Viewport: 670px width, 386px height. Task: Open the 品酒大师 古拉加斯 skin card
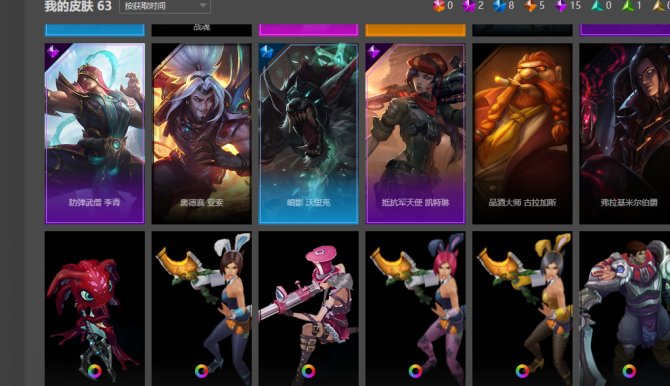(522, 133)
